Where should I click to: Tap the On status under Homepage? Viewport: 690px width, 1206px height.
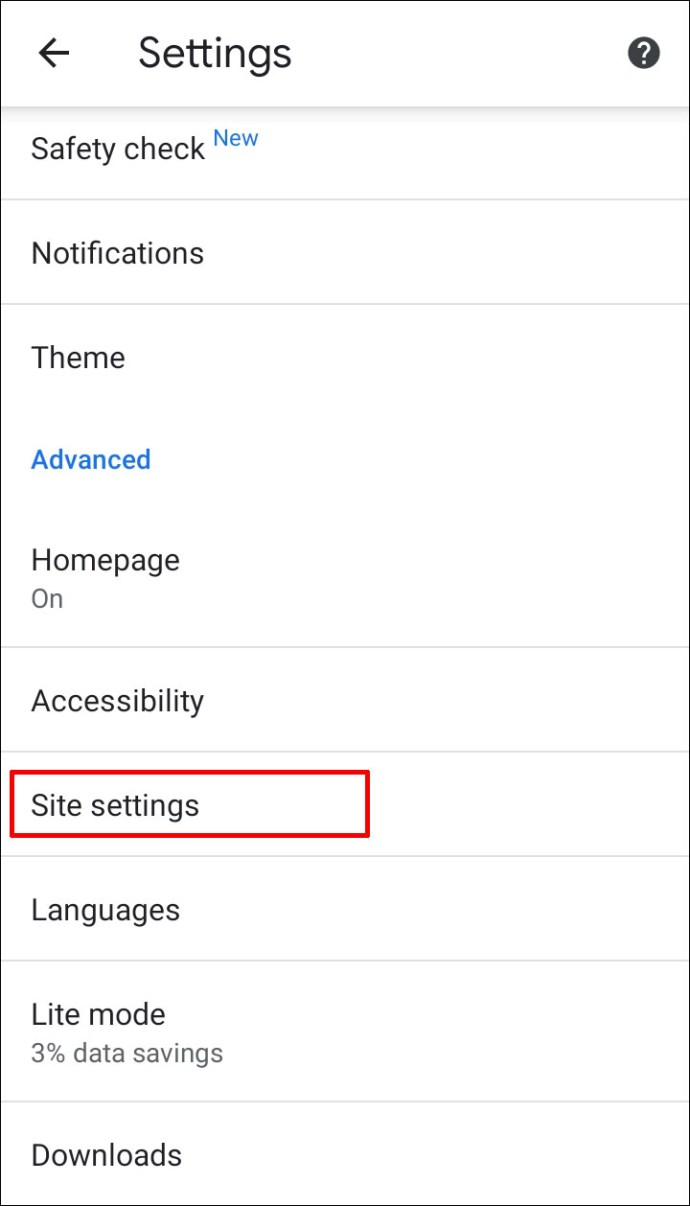(x=47, y=599)
